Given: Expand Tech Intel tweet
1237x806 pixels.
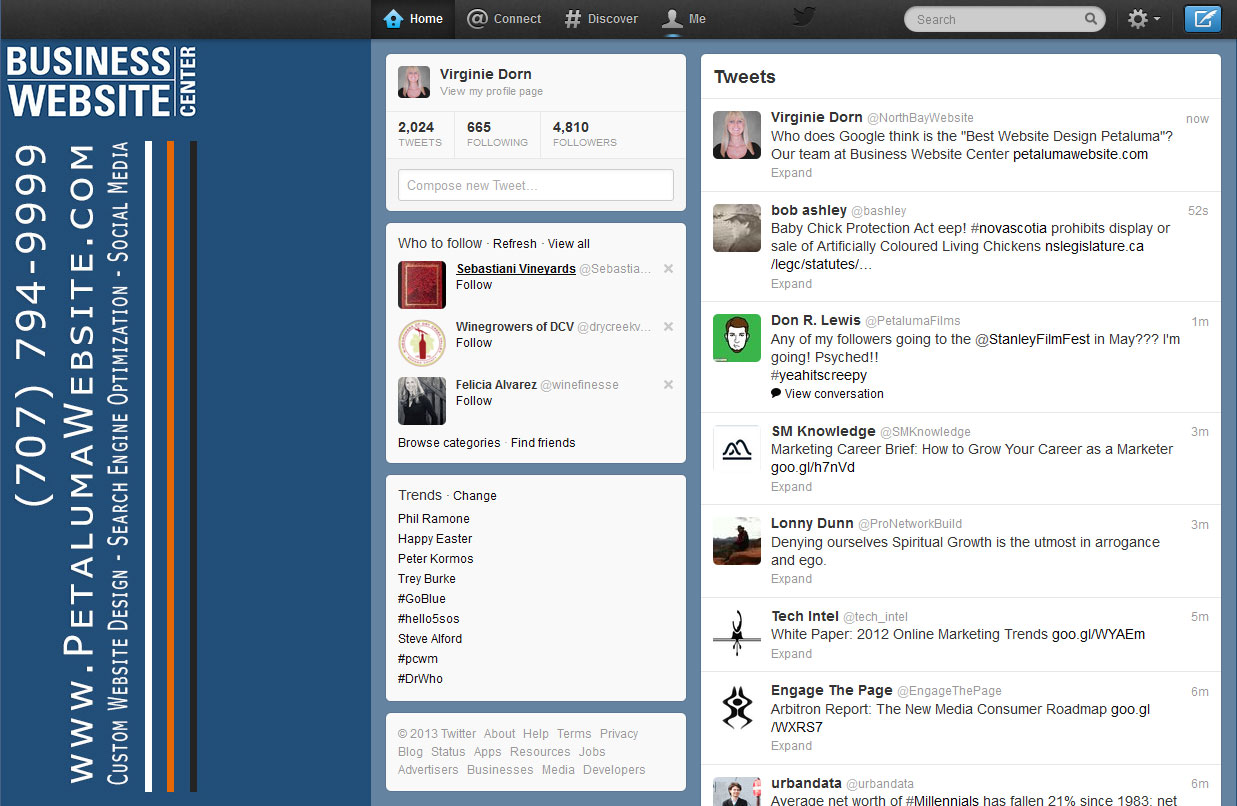Looking at the screenshot, I should pos(791,654).
